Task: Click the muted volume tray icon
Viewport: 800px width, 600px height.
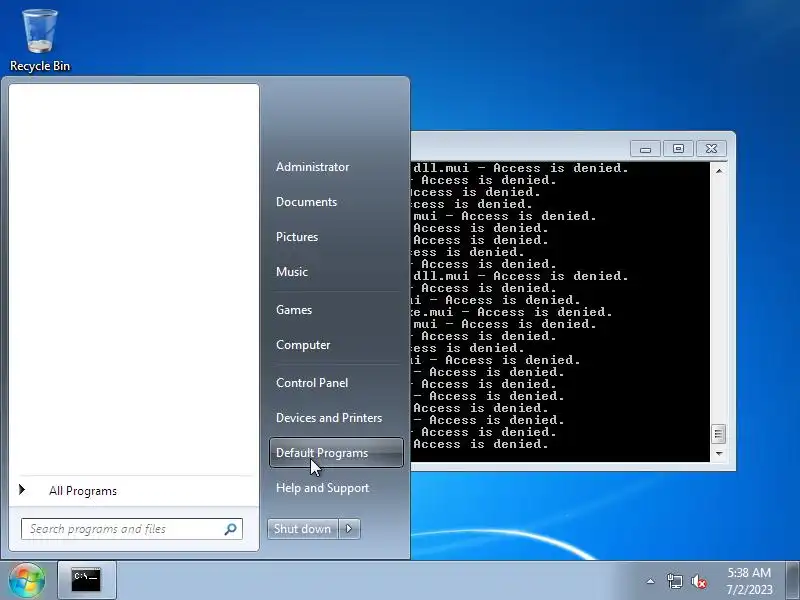Action: tap(699, 581)
